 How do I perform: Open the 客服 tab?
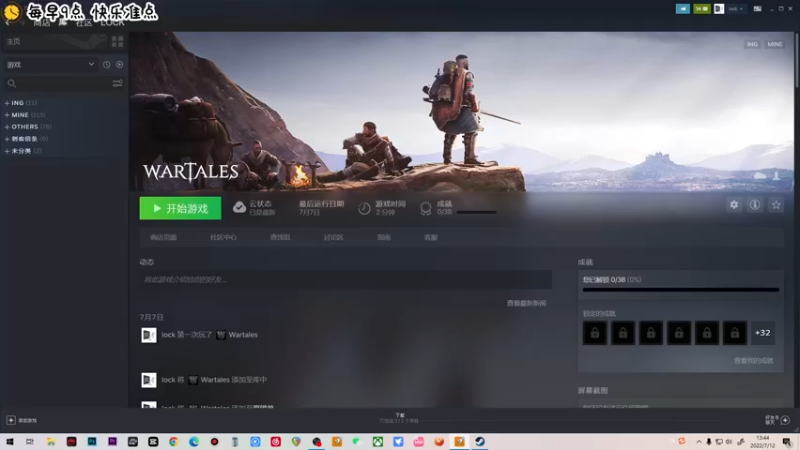click(x=431, y=237)
